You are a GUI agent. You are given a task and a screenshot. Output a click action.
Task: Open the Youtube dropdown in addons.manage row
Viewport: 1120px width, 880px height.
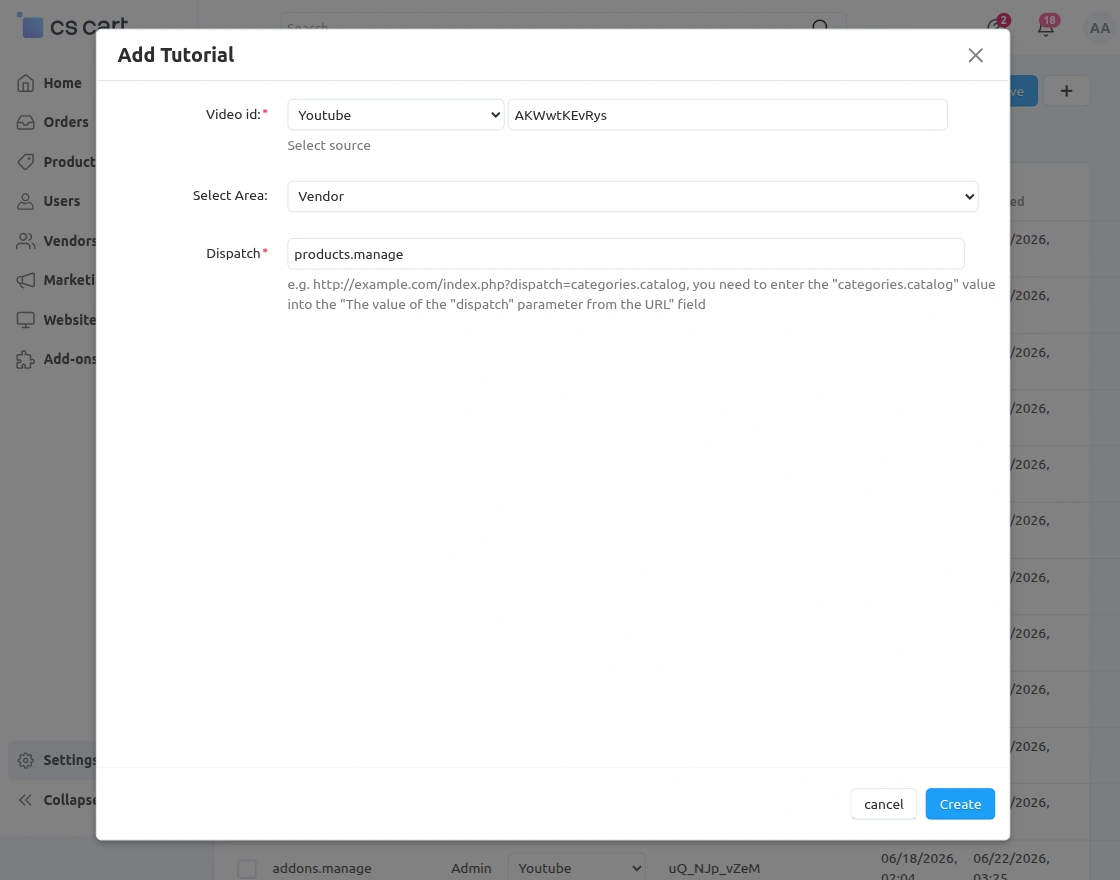pos(576,867)
